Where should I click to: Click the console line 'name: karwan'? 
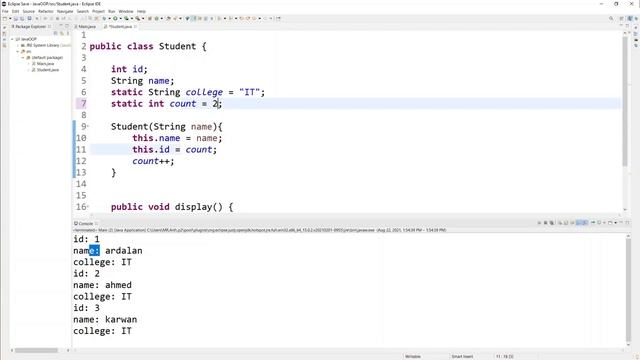tap(105, 319)
